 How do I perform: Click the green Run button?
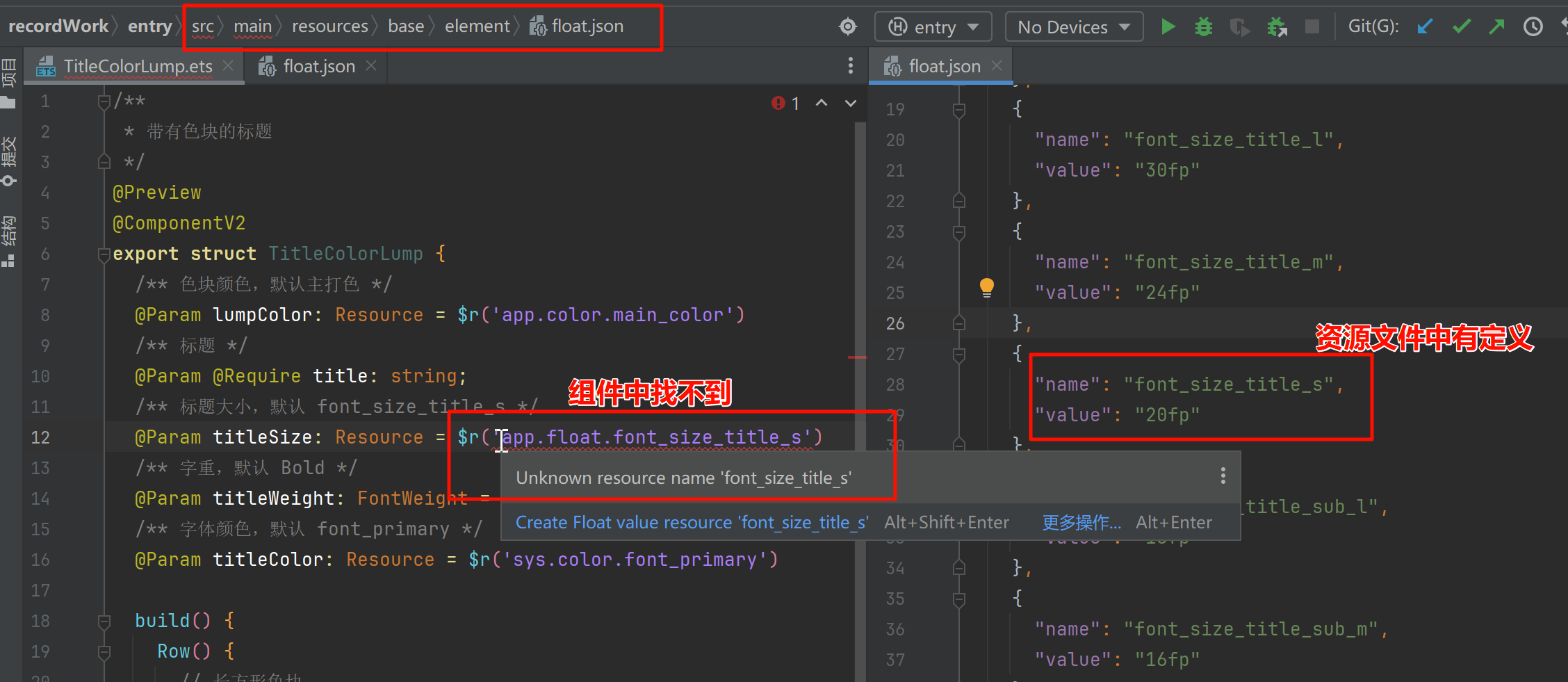[x=1168, y=27]
